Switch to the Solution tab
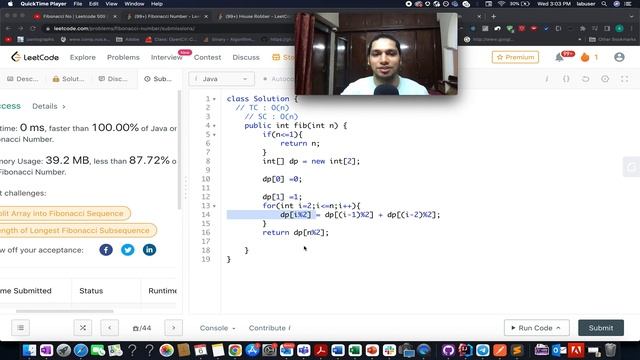The width and height of the screenshot is (640, 360). (x=68, y=79)
